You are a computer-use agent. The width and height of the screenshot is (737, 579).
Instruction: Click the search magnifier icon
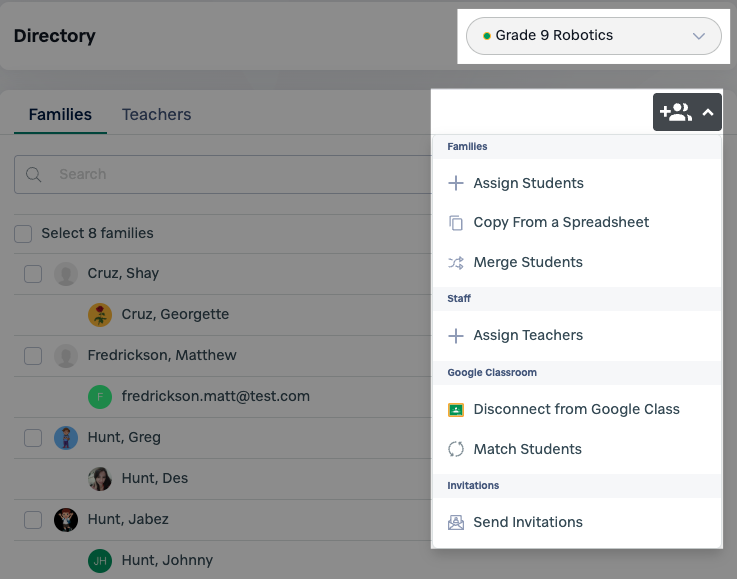33,174
